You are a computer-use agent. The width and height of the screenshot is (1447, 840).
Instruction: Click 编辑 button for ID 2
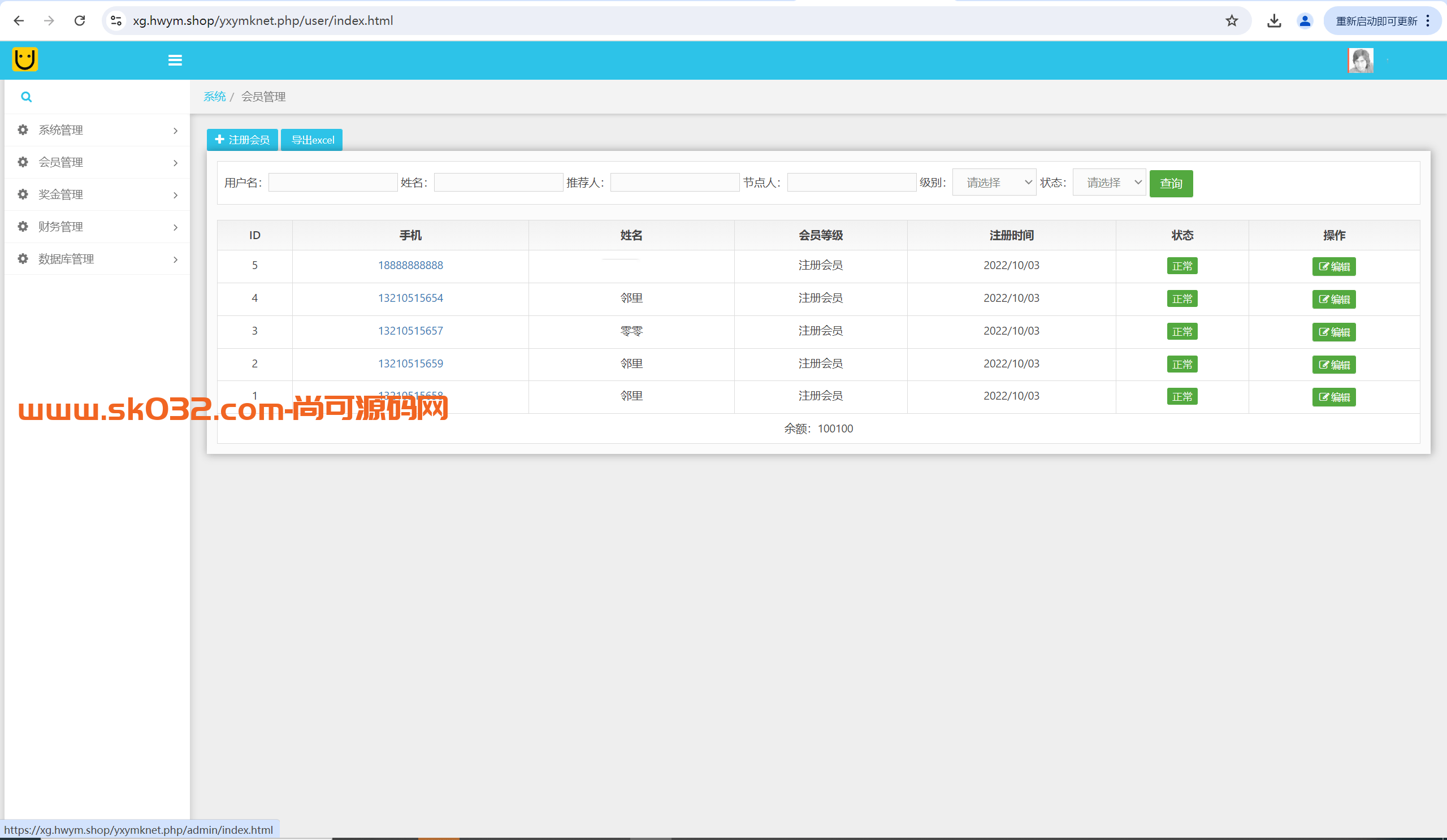1334,365
